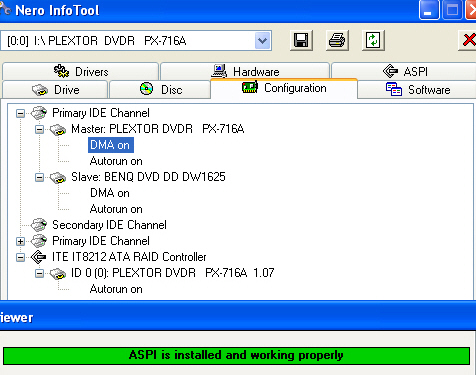476x375 pixels.
Task: Collapse the Master PLEXTOR DVDR node
Action: (x=39, y=129)
